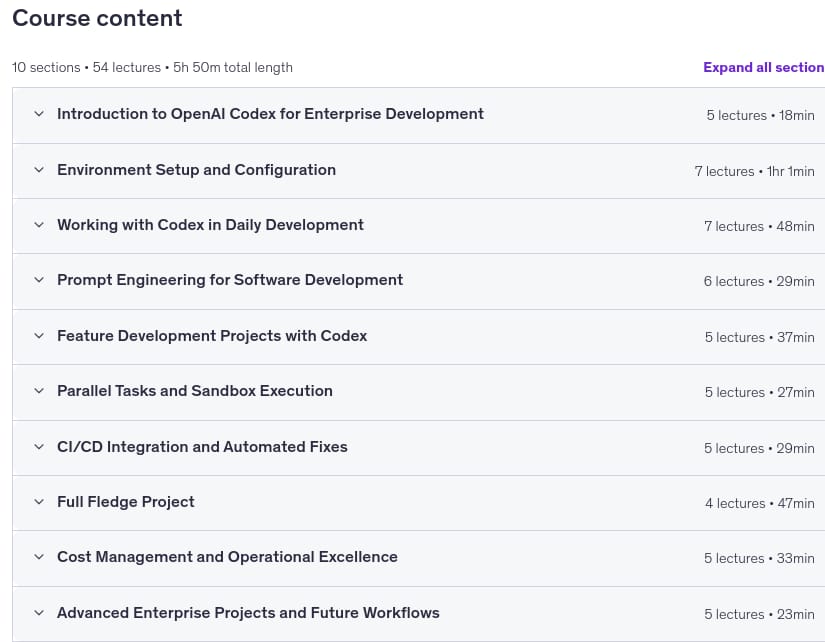The height and width of the screenshot is (642, 825).
Task: Click the '5 lectures • 29min' text
Action: click(759, 448)
